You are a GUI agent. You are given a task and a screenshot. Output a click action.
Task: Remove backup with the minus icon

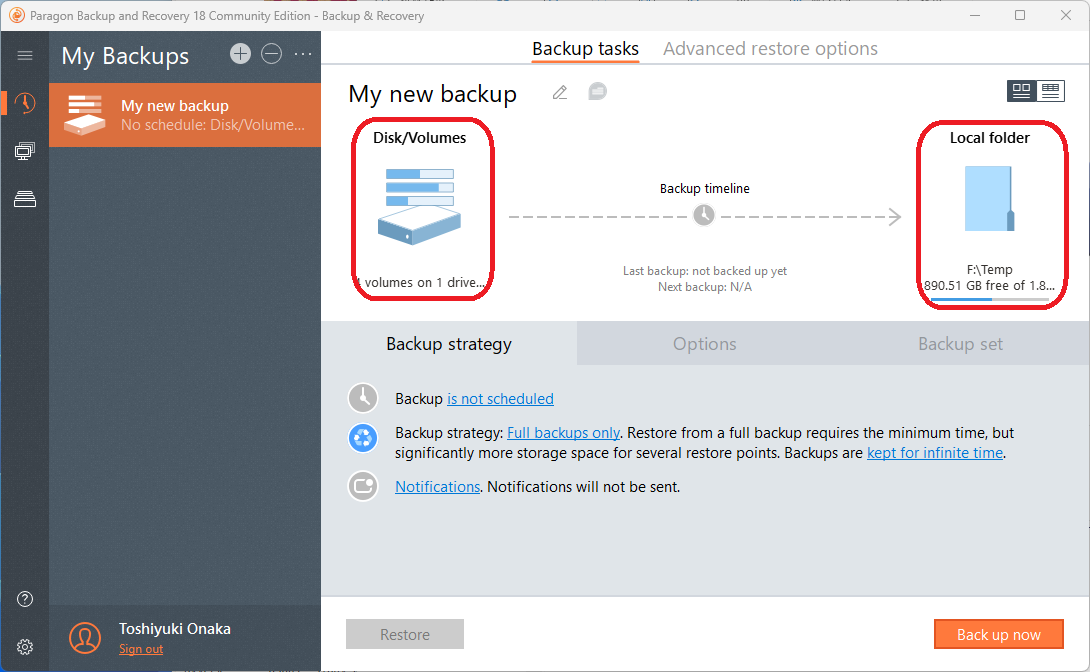(x=271, y=54)
